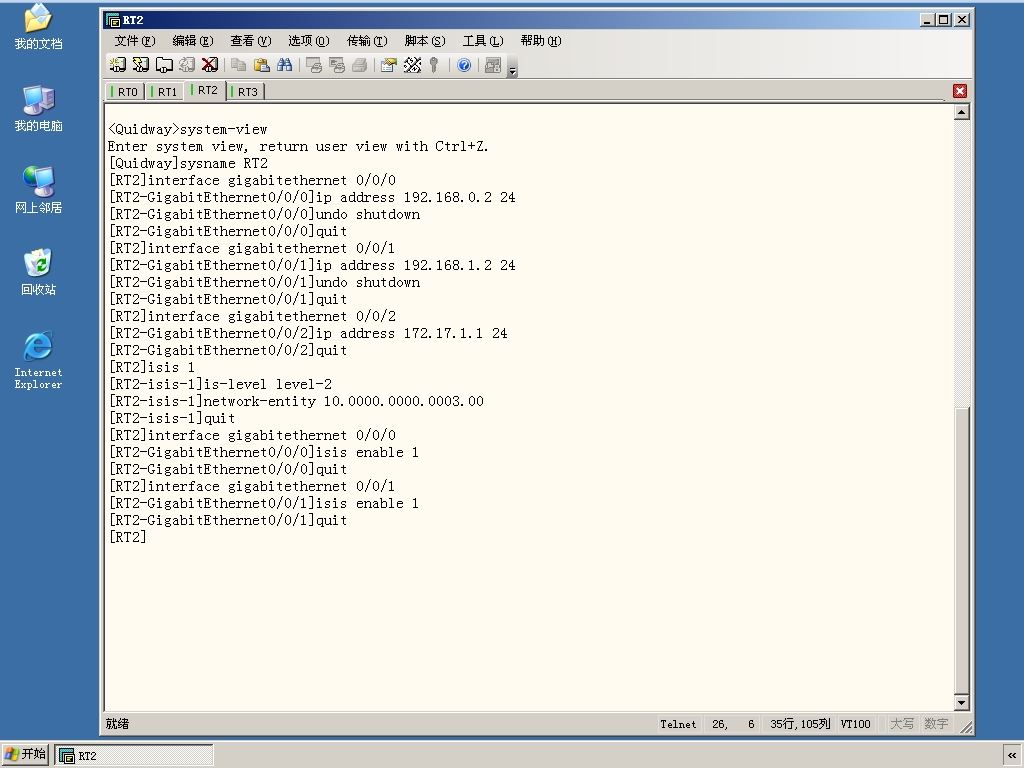Screen dimensions: 1024x768
Task: Click the '[RT2]isis 1' line
Action: tap(152, 367)
